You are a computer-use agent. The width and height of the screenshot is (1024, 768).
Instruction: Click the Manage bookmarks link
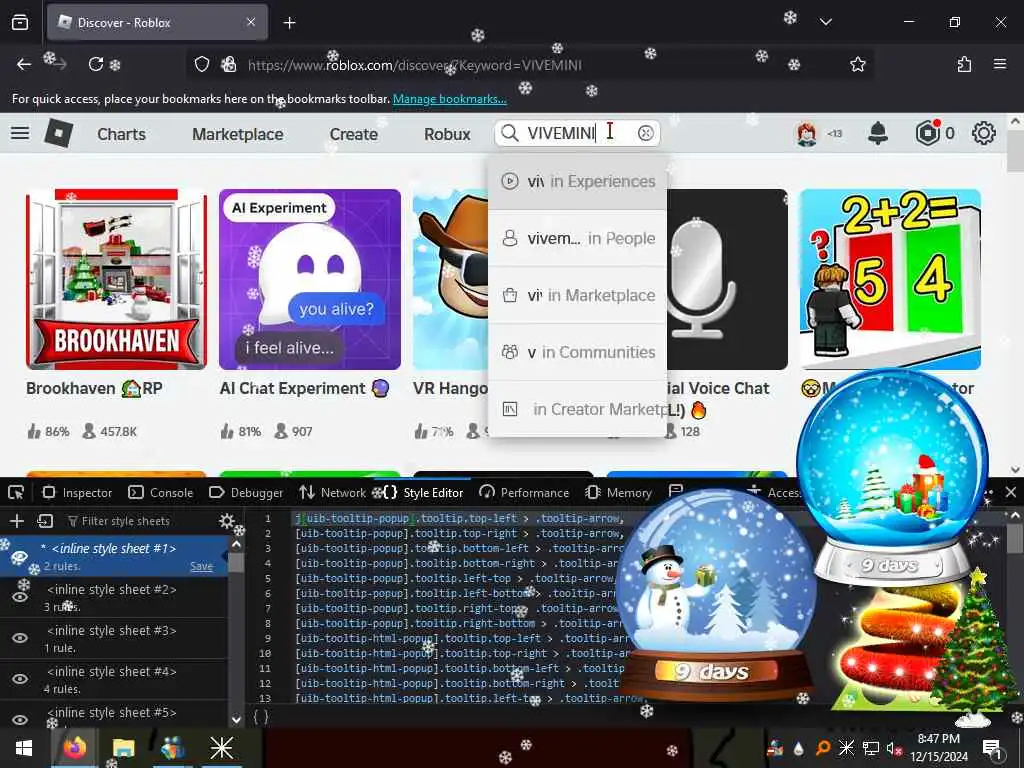coord(449,99)
